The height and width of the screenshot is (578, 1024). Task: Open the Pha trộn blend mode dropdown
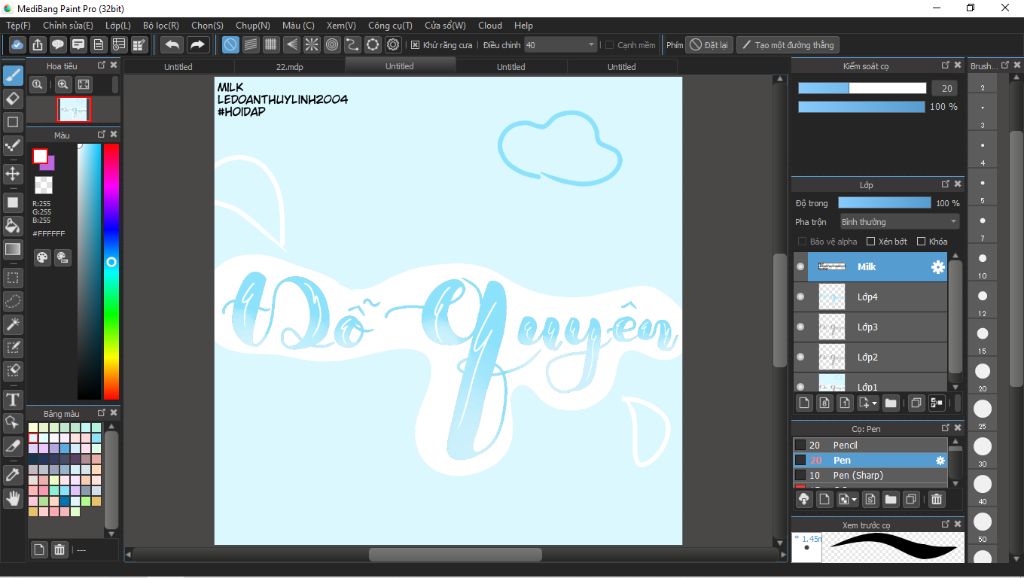pos(899,222)
